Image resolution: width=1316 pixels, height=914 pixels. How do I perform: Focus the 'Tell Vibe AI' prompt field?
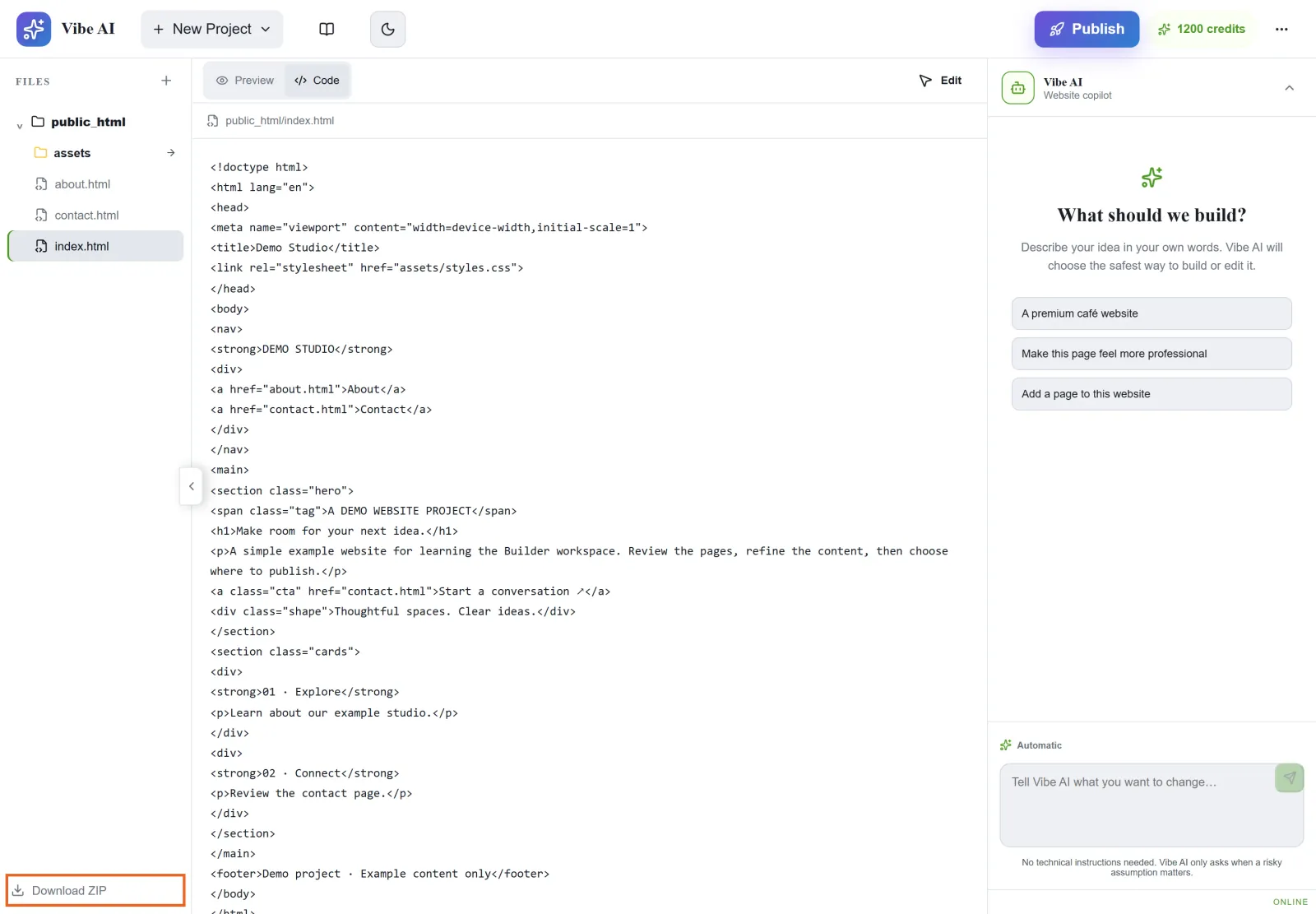click(x=1151, y=805)
